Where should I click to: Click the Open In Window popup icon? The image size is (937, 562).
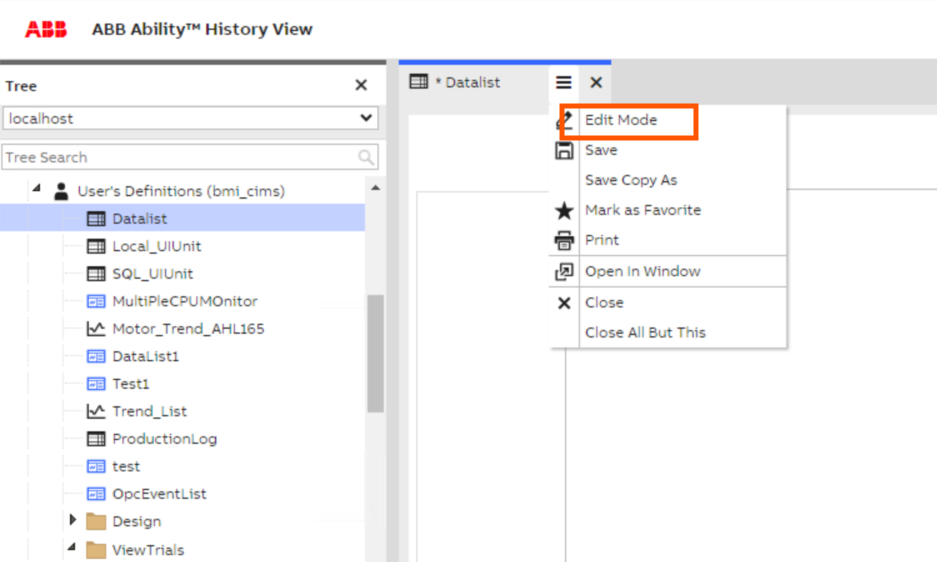(x=564, y=271)
